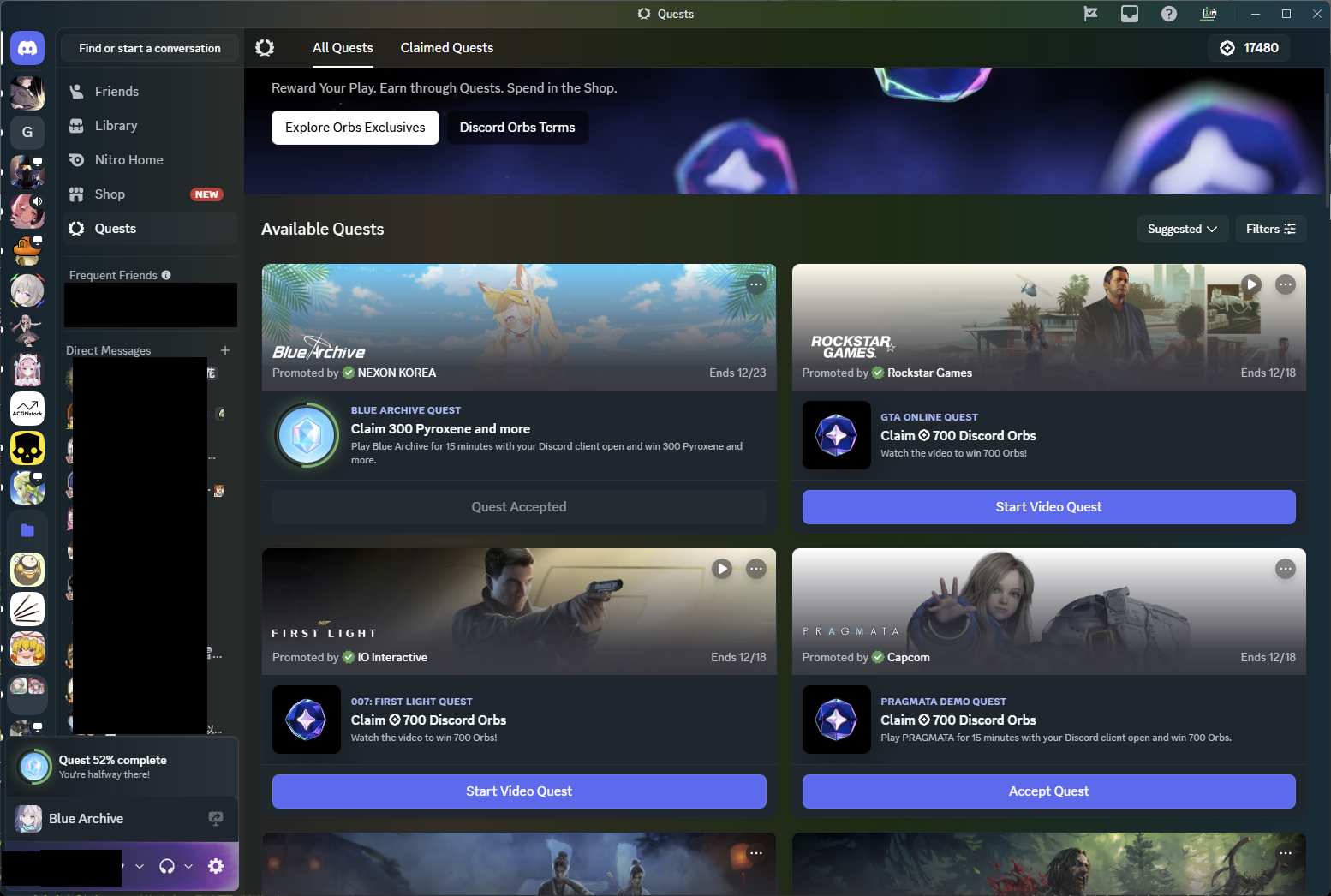Click the Available Quests heading
Image resolution: width=1331 pixels, height=896 pixels.
(x=323, y=229)
